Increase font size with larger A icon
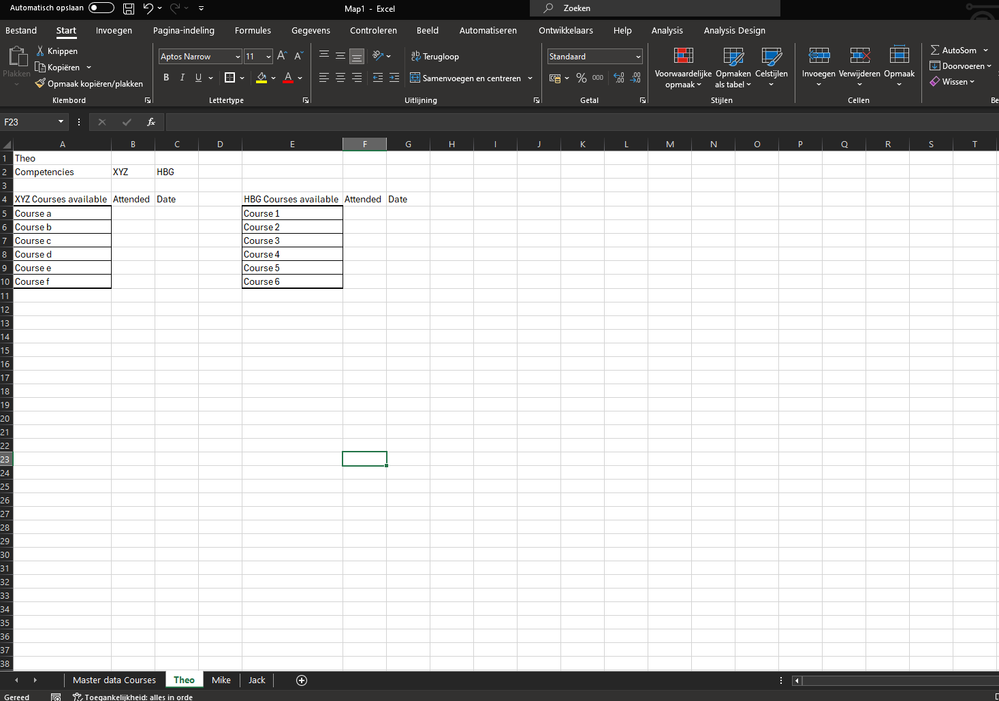Image resolution: width=999 pixels, height=701 pixels. (282, 56)
